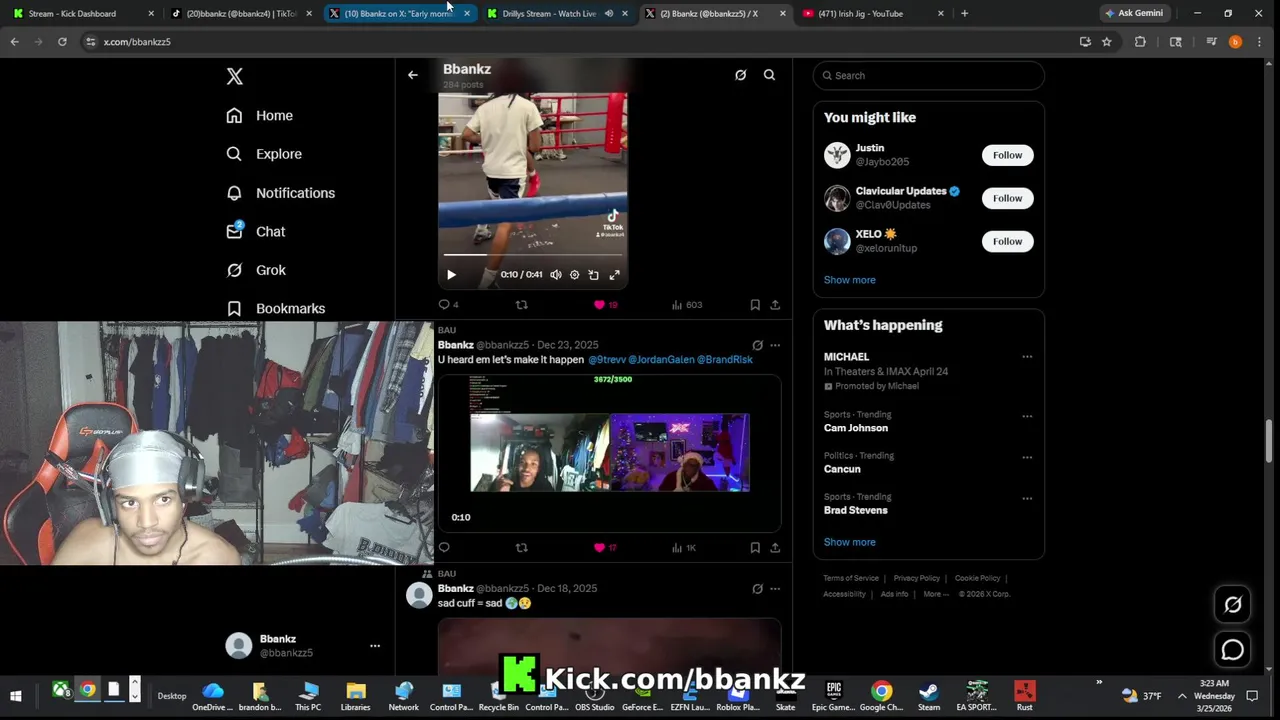Open account menu dots beside @bbankzz5
1280x720 pixels.
tap(375, 646)
